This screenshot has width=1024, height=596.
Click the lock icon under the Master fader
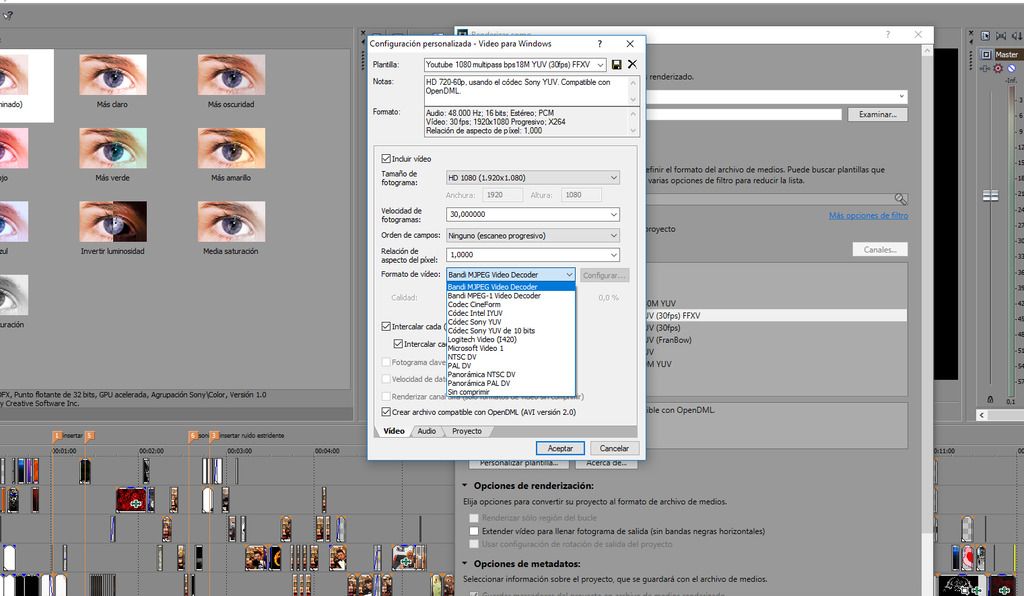(990, 400)
